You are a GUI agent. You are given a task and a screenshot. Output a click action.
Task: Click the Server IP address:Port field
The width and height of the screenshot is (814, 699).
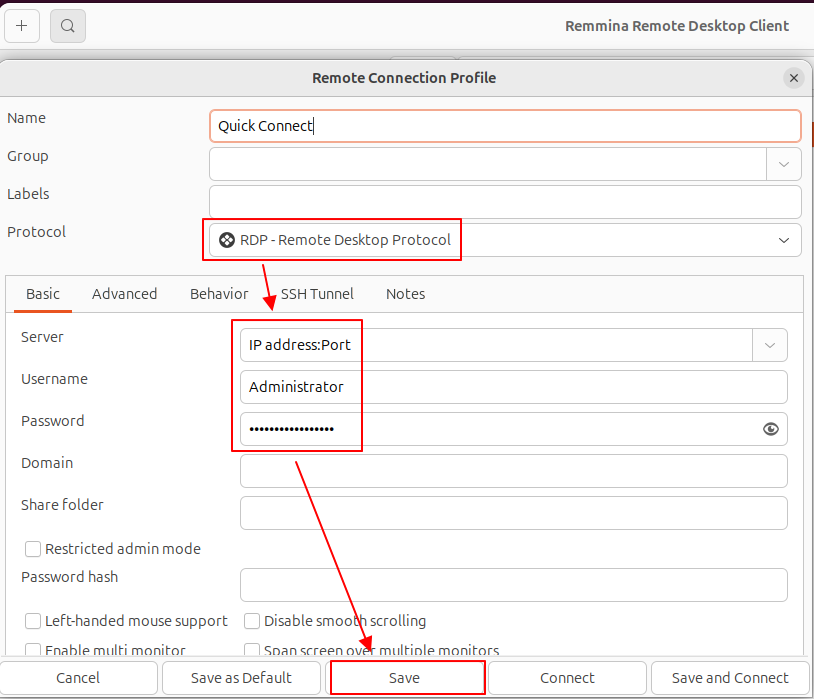point(496,345)
